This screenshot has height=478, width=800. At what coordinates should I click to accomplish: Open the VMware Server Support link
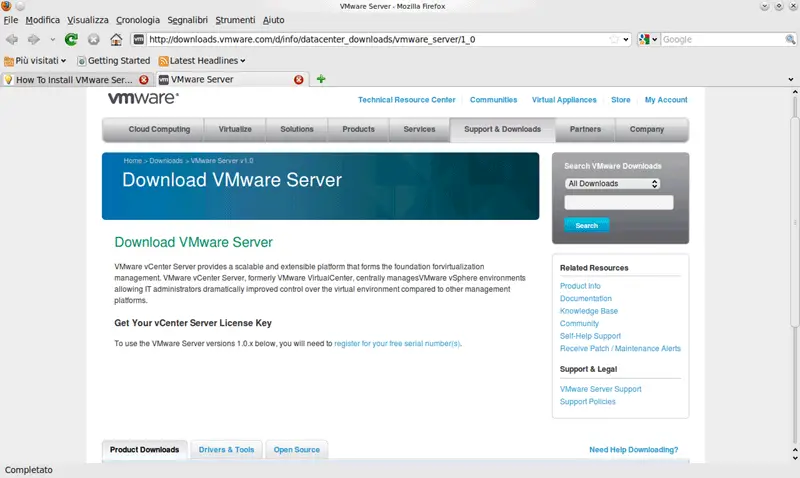click(601, 389)
